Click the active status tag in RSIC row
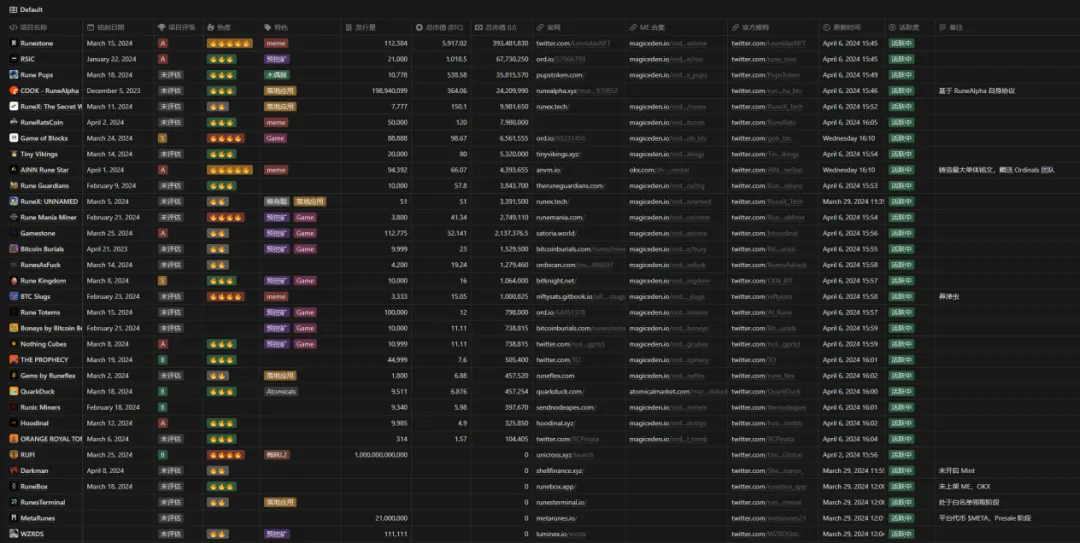This screenshot has width=1080, height=543. (x=900, y=59)
